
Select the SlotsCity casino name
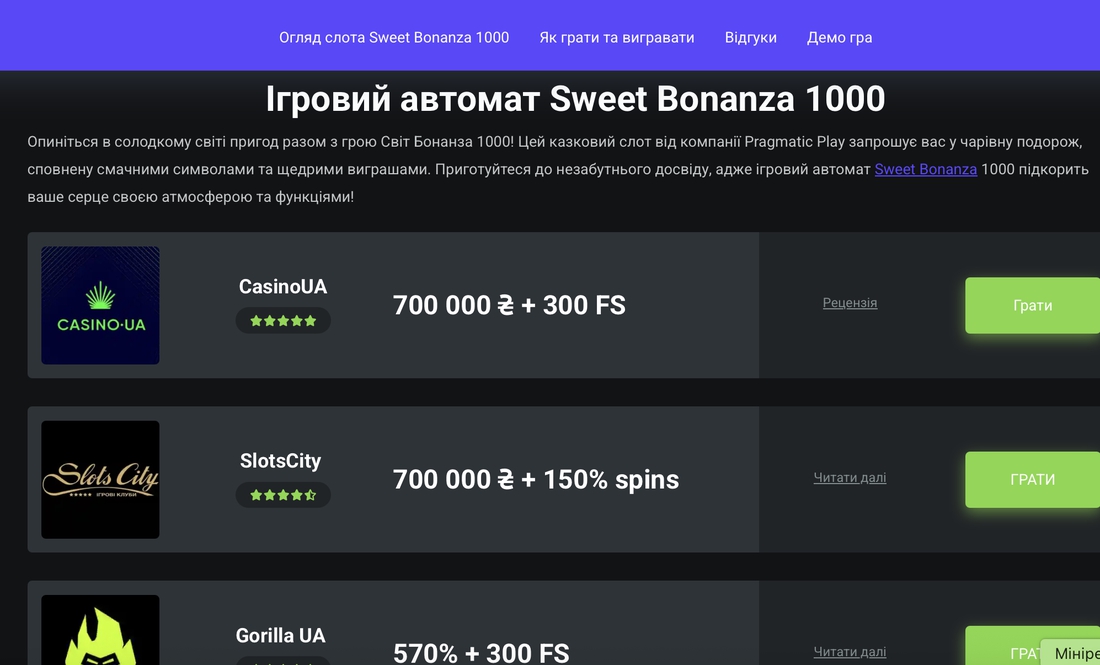[281, 461]
